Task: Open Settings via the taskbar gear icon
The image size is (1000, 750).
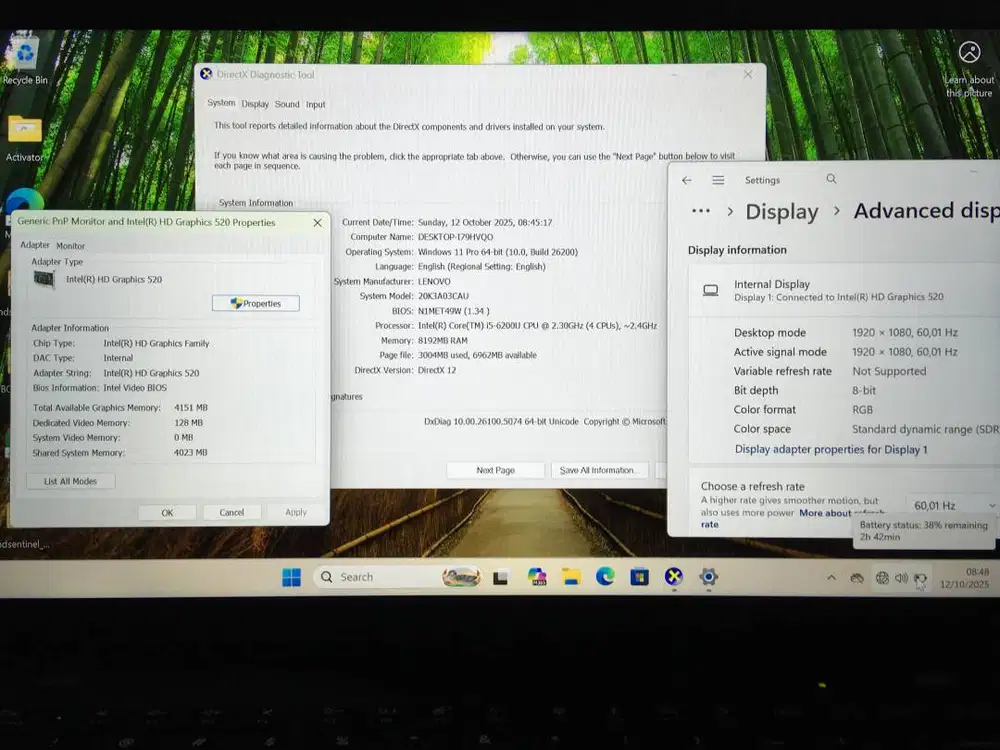Action: (708, 577)
